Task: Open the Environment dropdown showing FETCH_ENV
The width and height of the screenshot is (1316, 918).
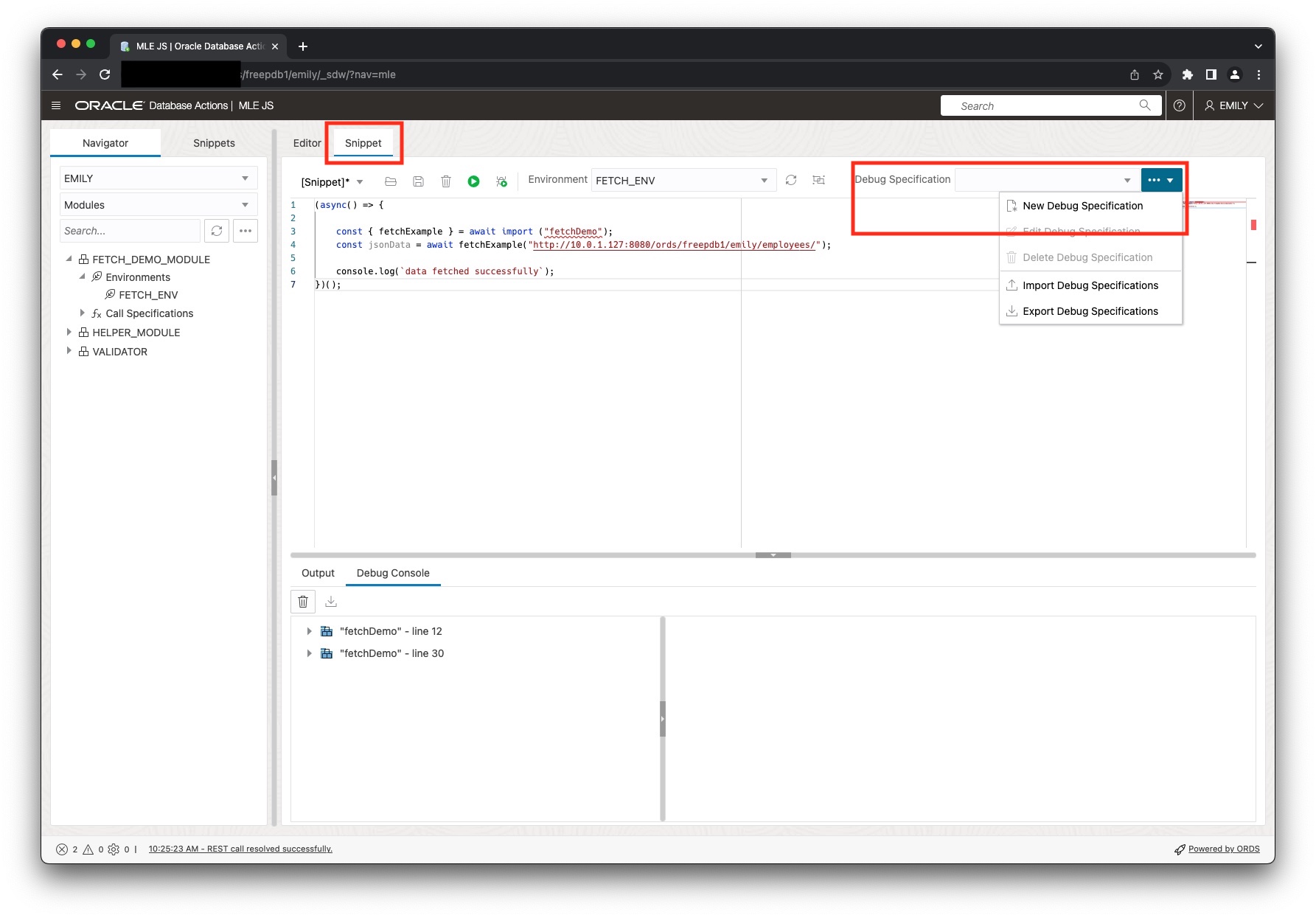Action: [x=763, y=180]
